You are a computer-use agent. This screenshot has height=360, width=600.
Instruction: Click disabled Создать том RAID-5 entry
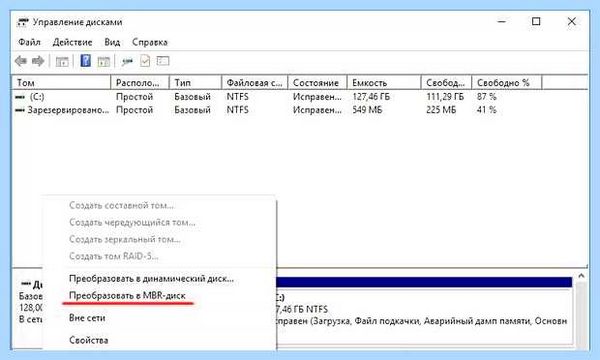click(x=113, y=256)
